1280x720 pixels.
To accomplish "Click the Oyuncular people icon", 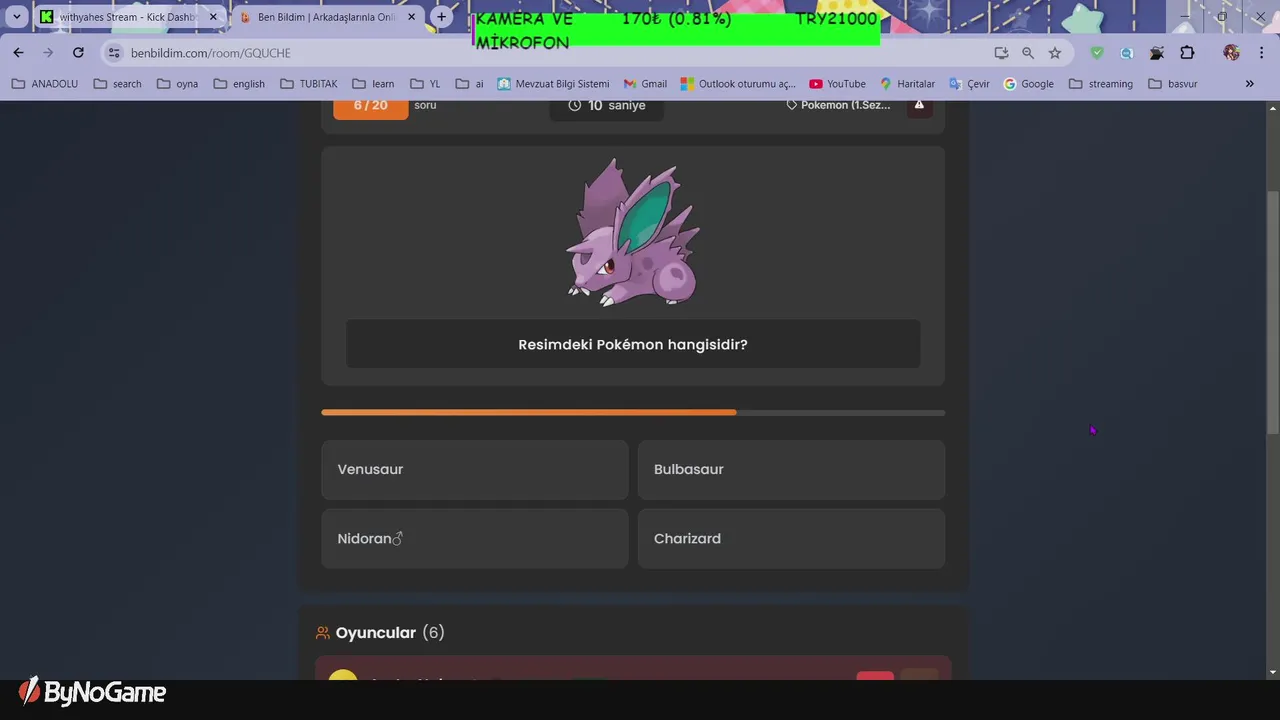I will click(323, 633).
